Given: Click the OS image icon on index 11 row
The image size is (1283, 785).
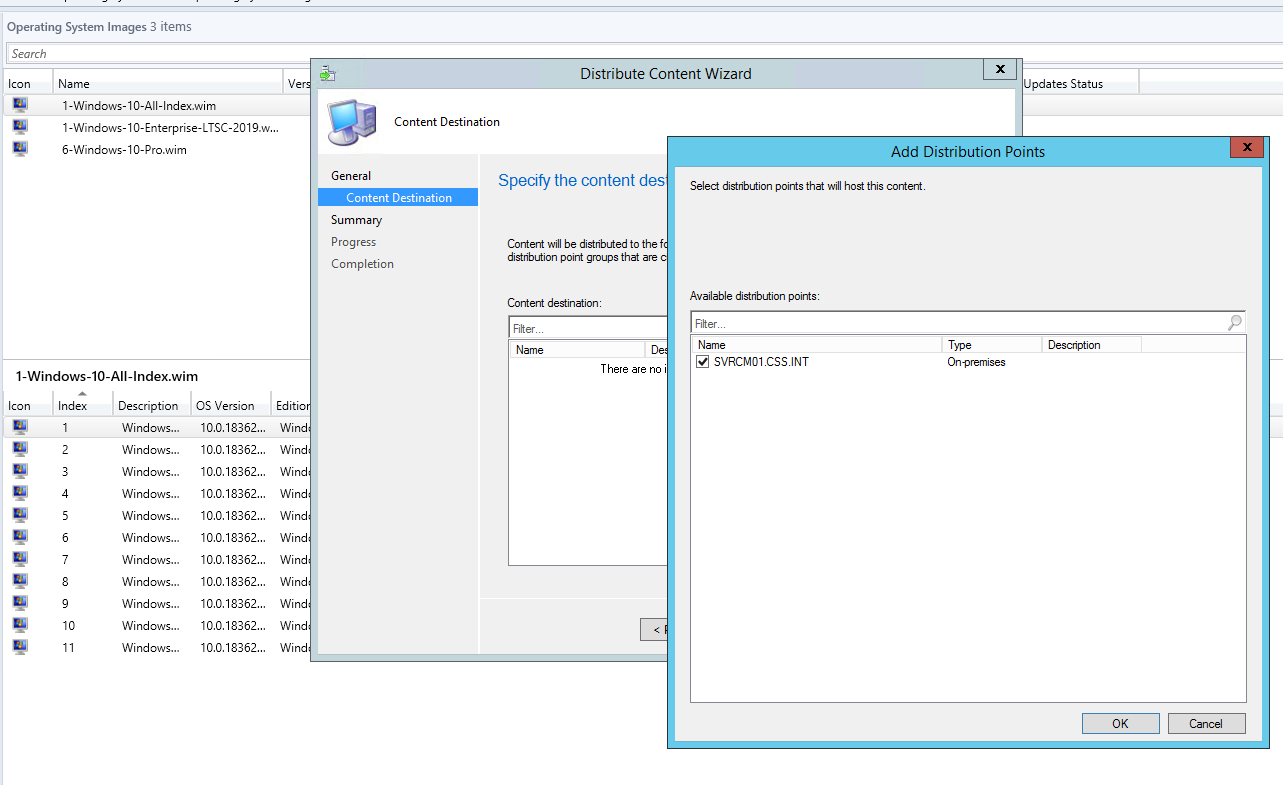Looking at the screenshot, I should [x=20, y=647].
